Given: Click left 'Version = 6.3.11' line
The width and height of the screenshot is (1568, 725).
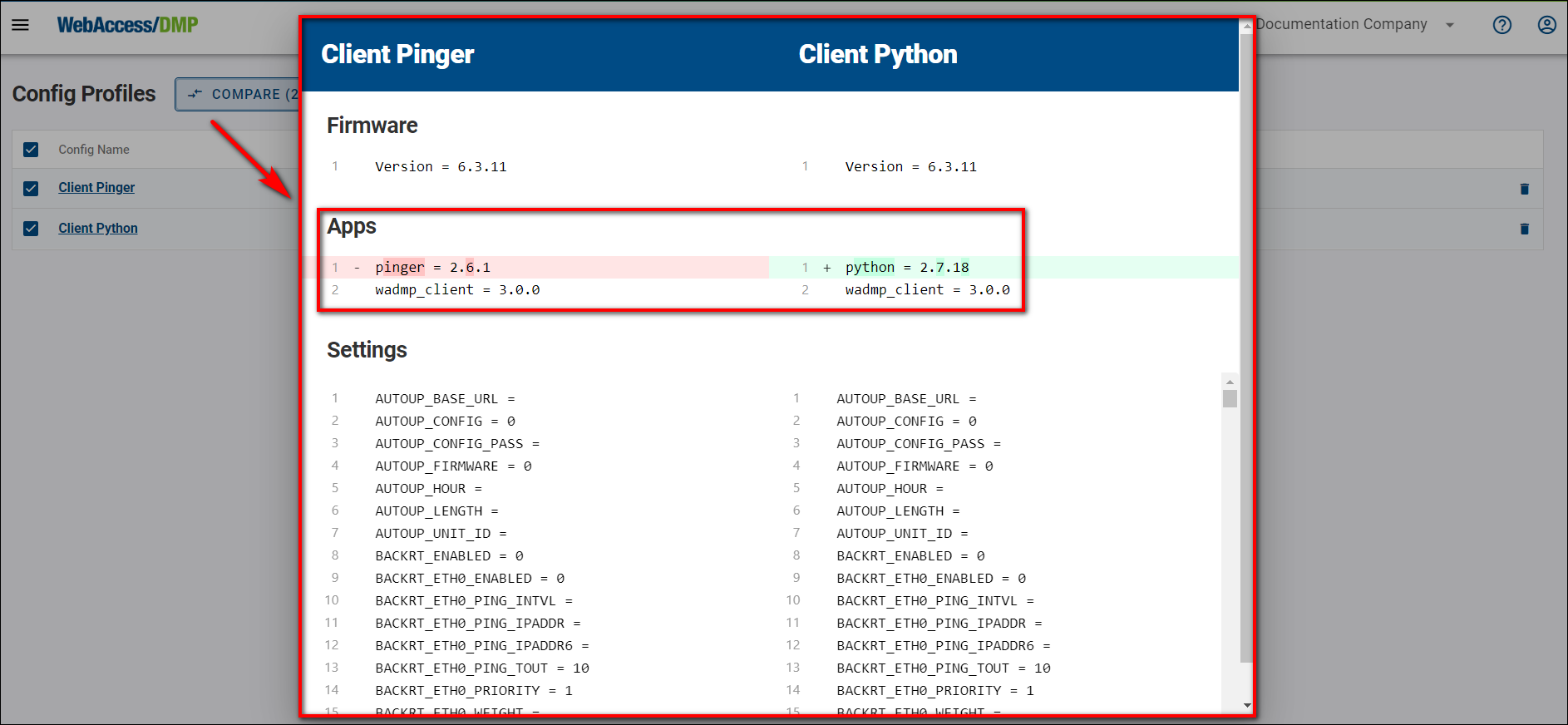Looking at the screenshot, I should pyautogui.click(x=441, y=166).
